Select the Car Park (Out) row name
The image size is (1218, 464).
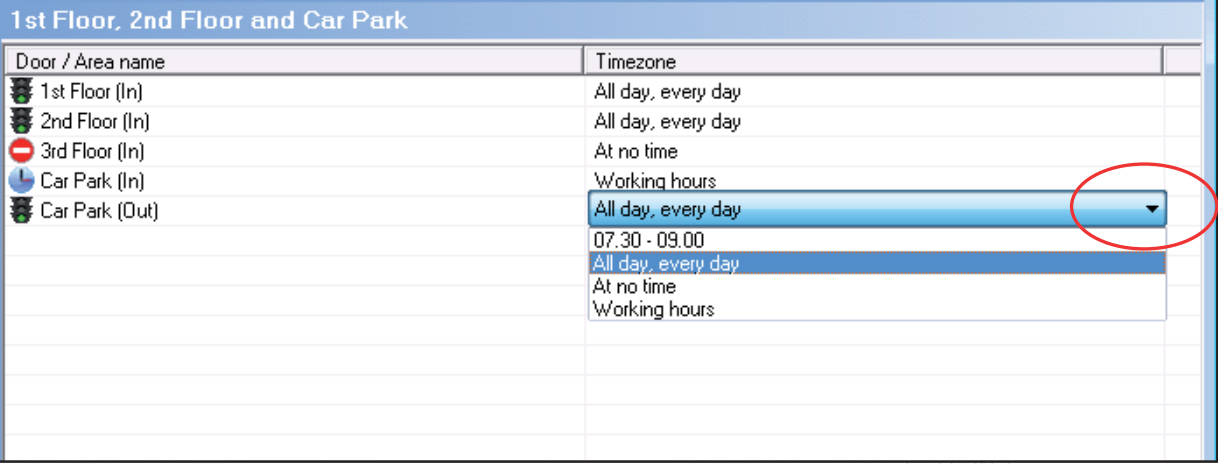pyautogui.click(x=99, y=211)
